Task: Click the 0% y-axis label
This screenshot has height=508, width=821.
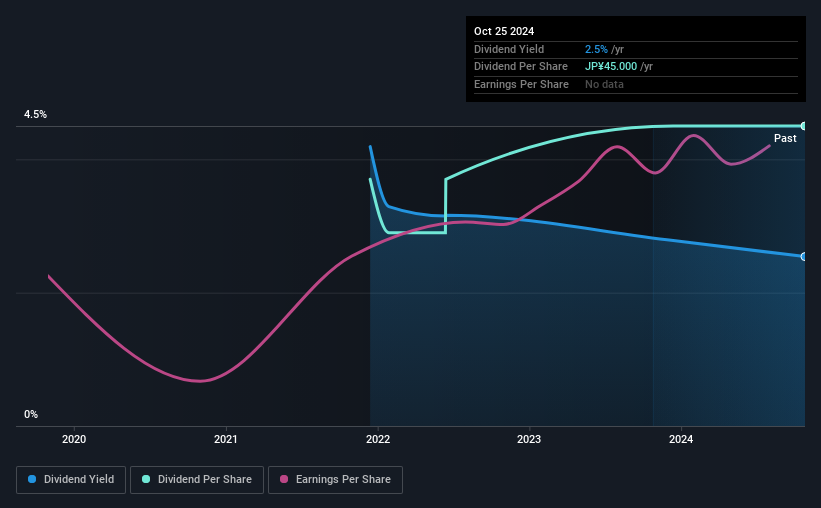Action: [x=31, y=414]
